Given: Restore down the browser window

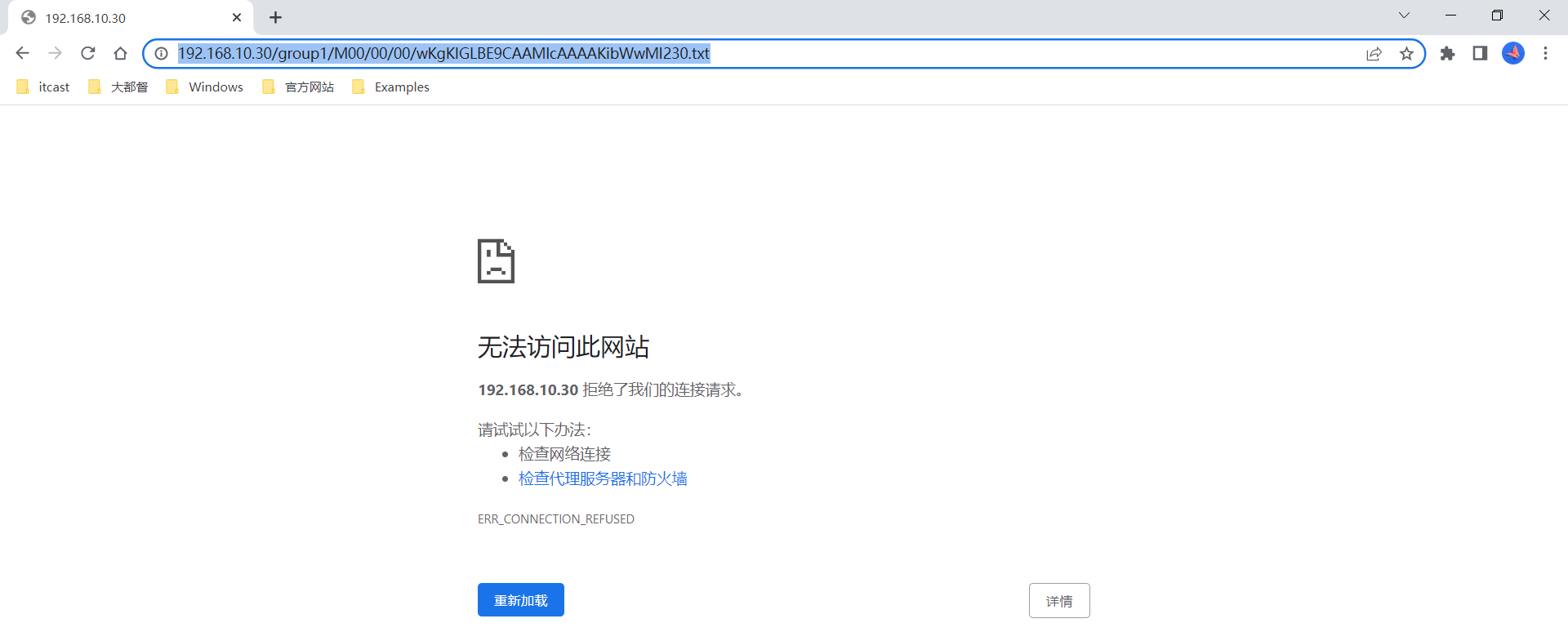Looking at the screenshot, I should (x=1497, y=16).
